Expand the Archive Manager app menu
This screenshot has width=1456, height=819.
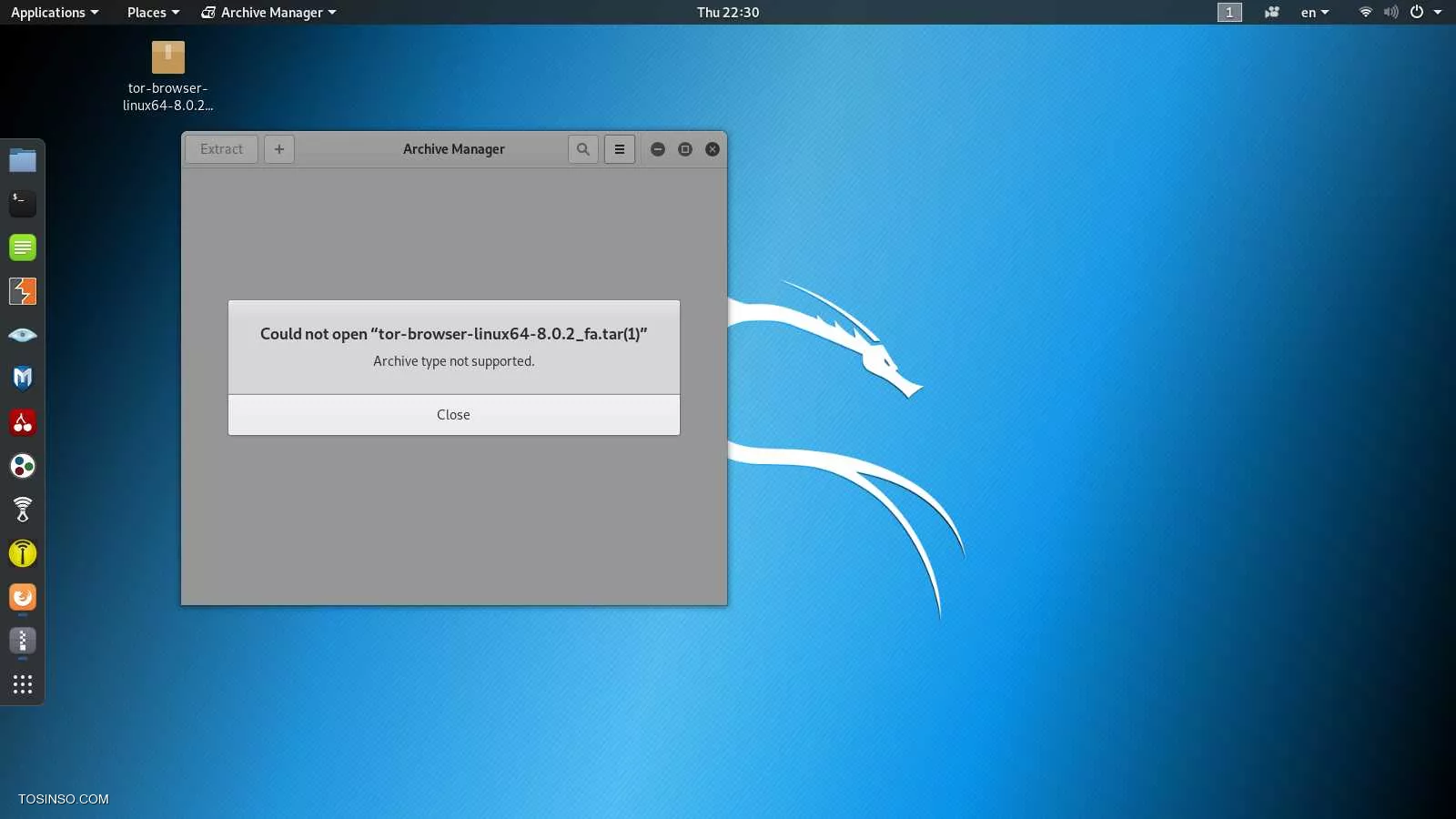point(269,13)
